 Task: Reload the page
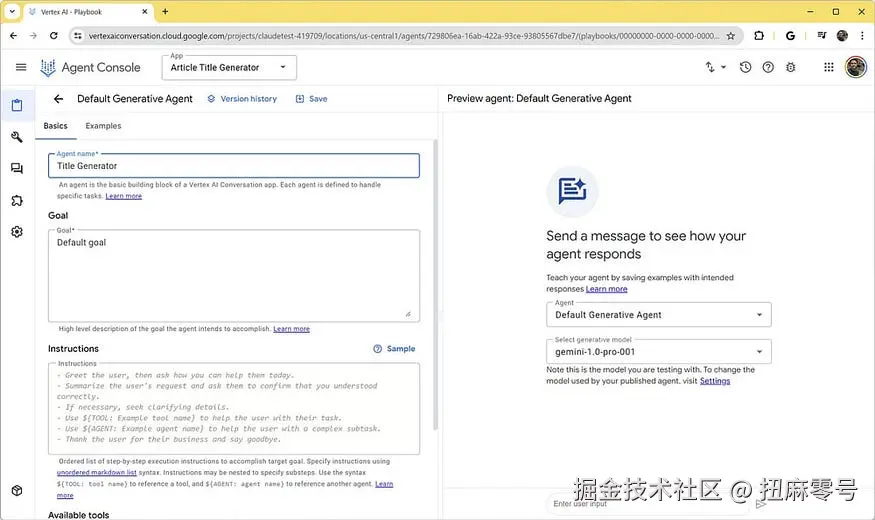pyautogui.click(x=54, y=36)
